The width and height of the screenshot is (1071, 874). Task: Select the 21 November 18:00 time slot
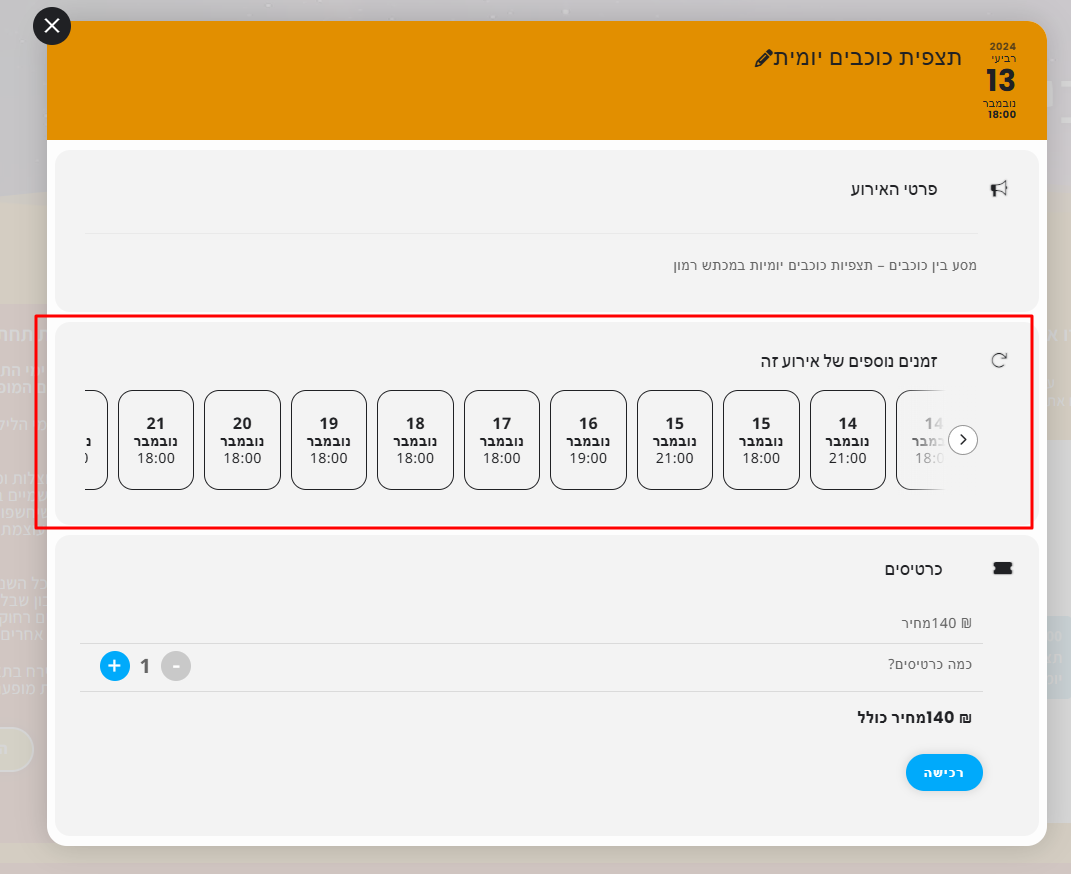pyautogui.click(x=156, y=440)
